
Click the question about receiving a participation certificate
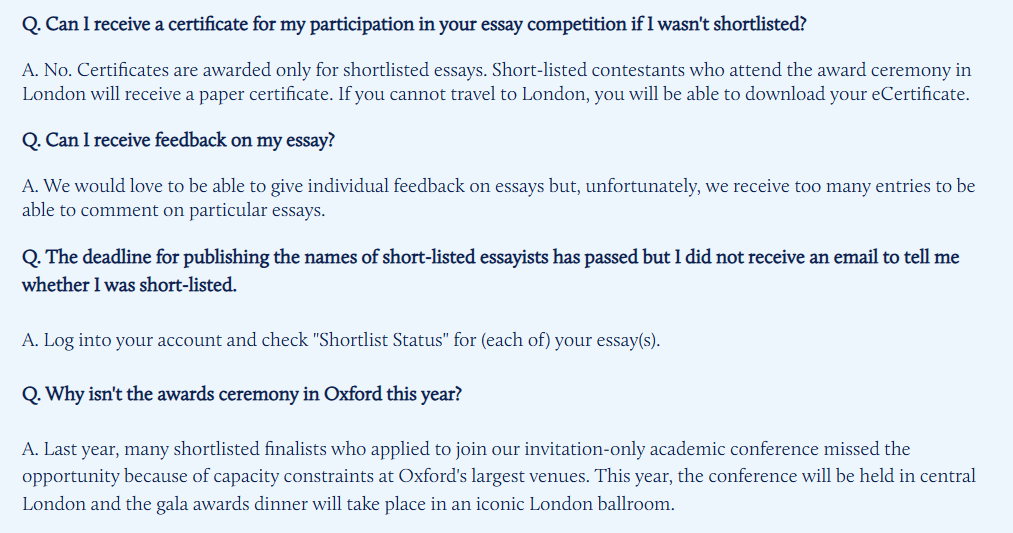point(414,25)
